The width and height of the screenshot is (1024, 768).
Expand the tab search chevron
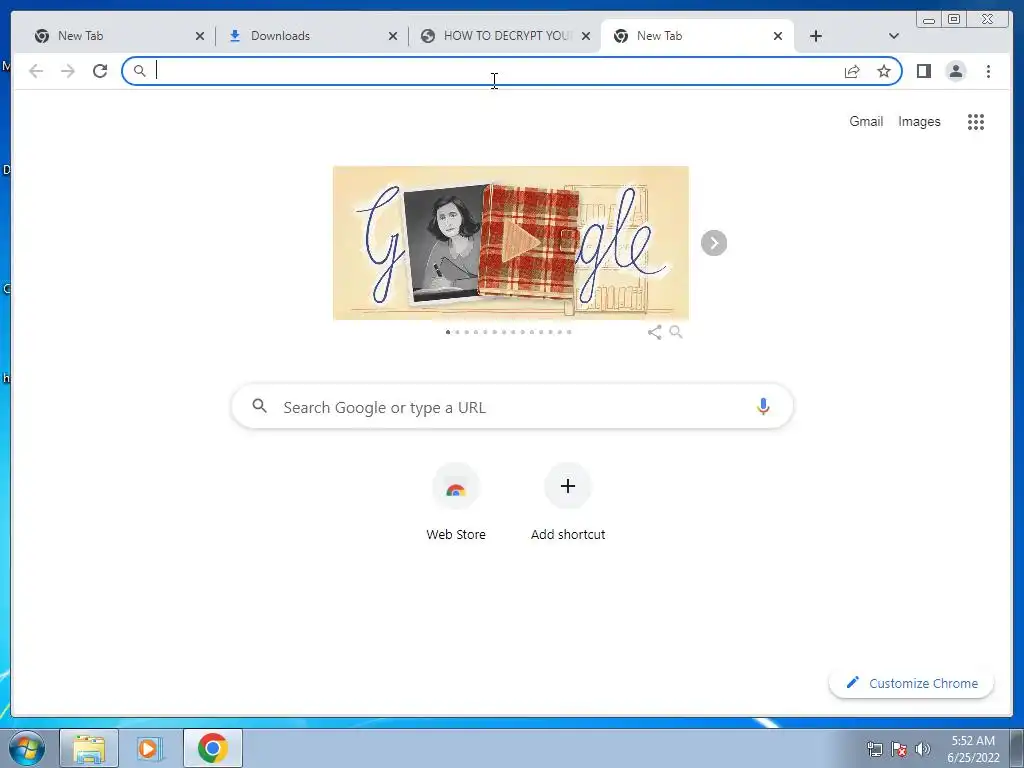pyautogui.click(x=893, y=36)
